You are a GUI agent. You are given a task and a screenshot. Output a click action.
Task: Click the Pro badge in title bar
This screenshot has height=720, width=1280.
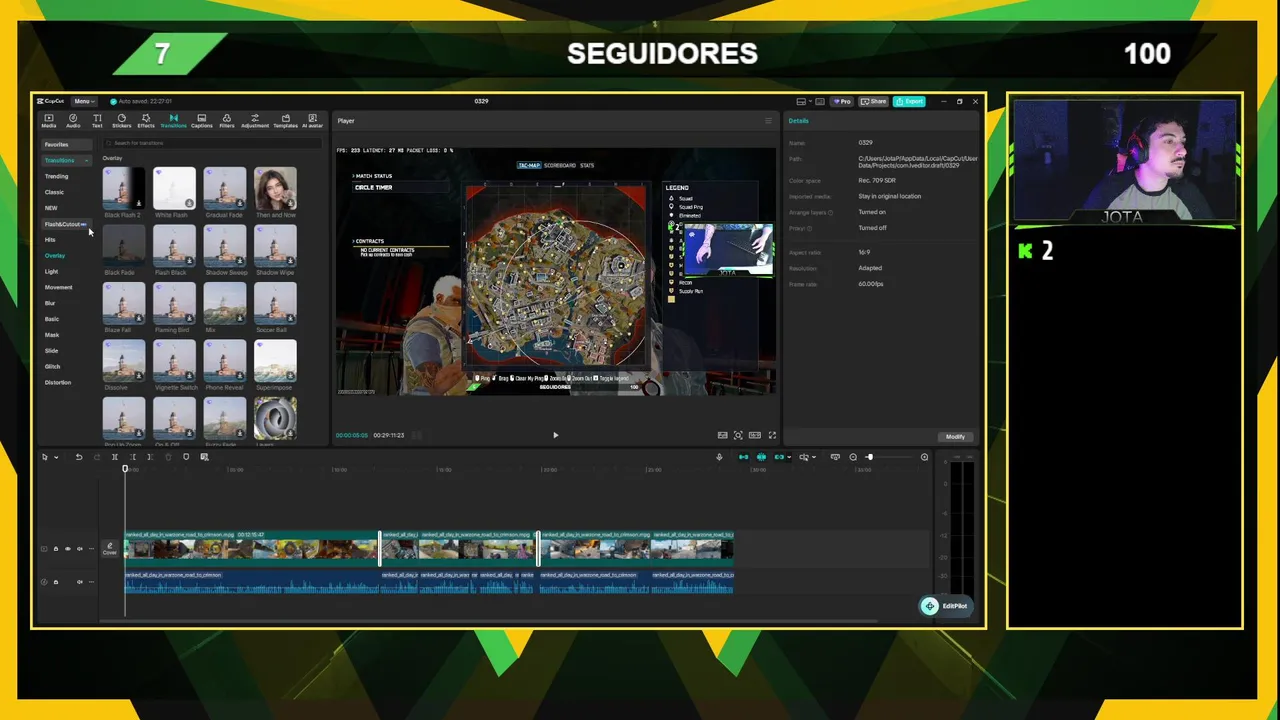pyautogui.click(x=842, y=101)
